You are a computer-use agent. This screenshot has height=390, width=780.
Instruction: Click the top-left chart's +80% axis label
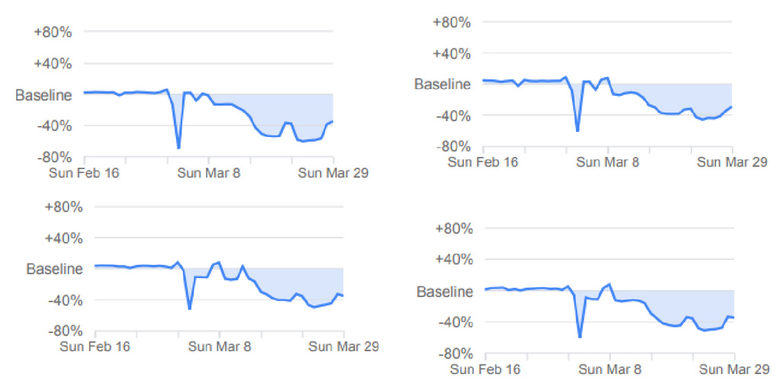(53, 32)
